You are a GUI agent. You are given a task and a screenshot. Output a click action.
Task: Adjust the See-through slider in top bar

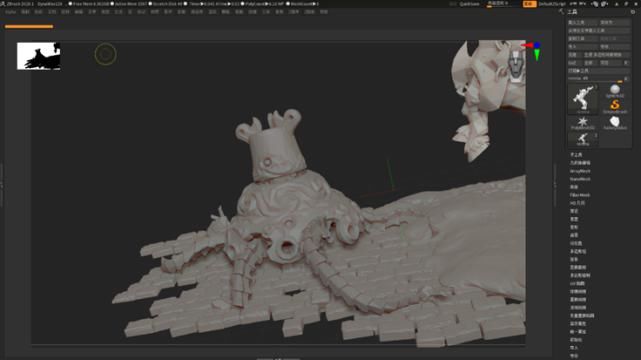(498, 4)
